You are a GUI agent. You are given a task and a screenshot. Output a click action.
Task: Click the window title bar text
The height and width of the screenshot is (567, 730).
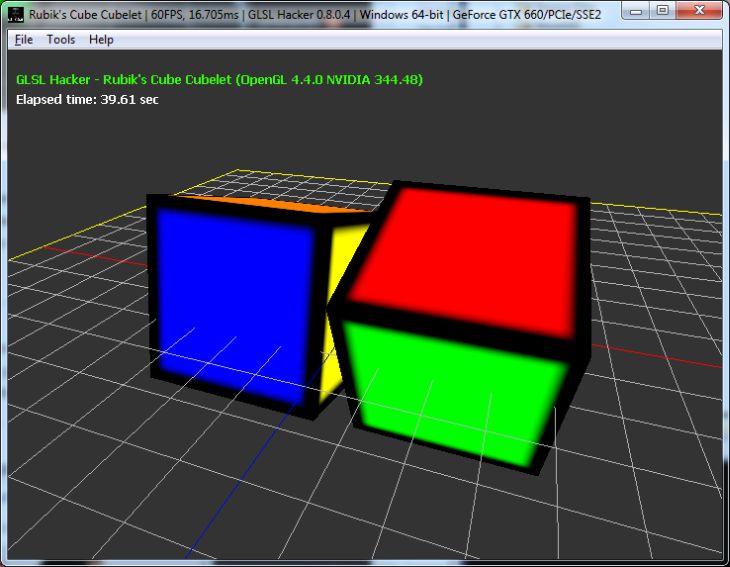point(315,14)
